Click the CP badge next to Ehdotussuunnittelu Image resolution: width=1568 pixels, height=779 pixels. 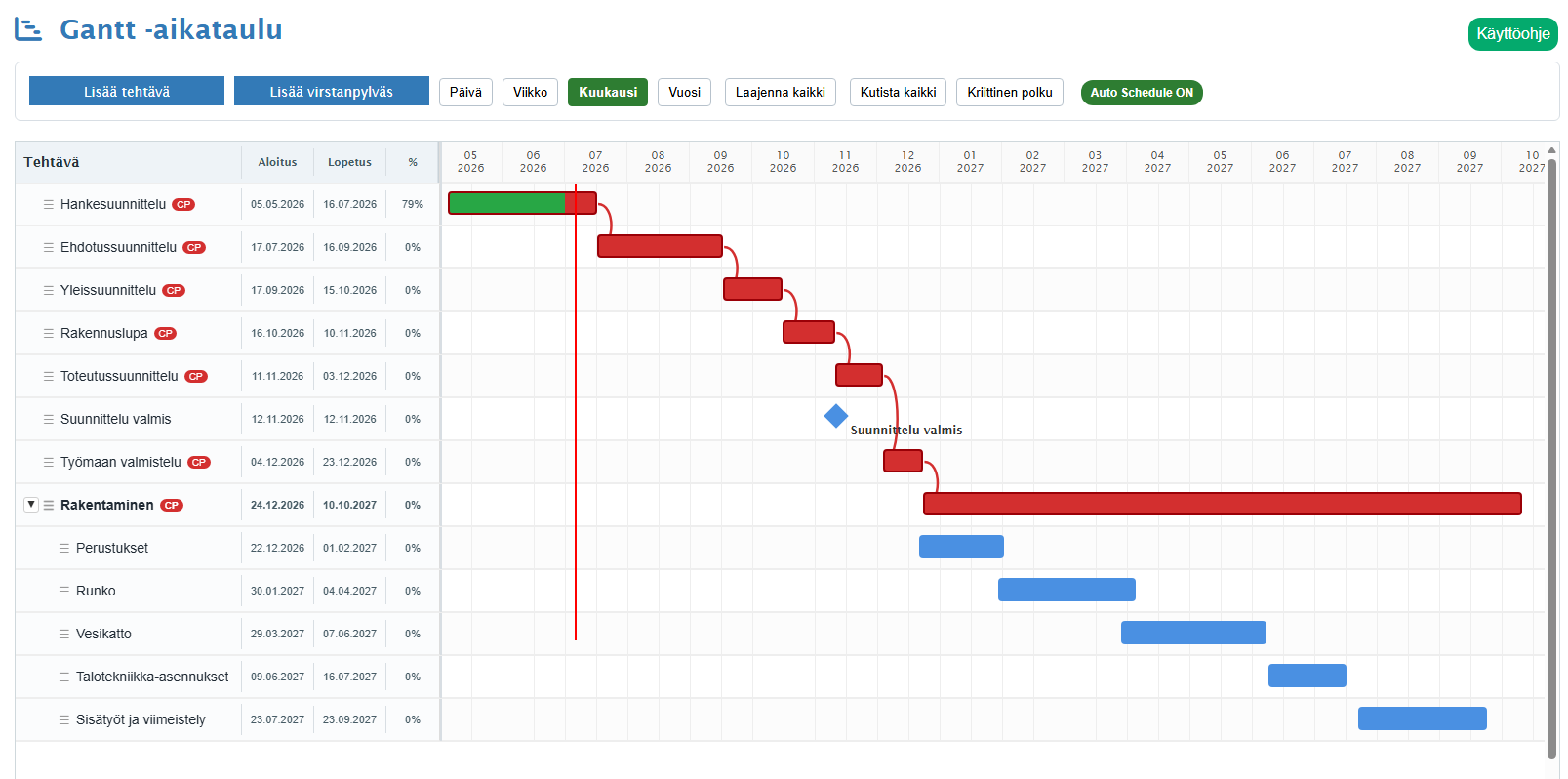194,248
